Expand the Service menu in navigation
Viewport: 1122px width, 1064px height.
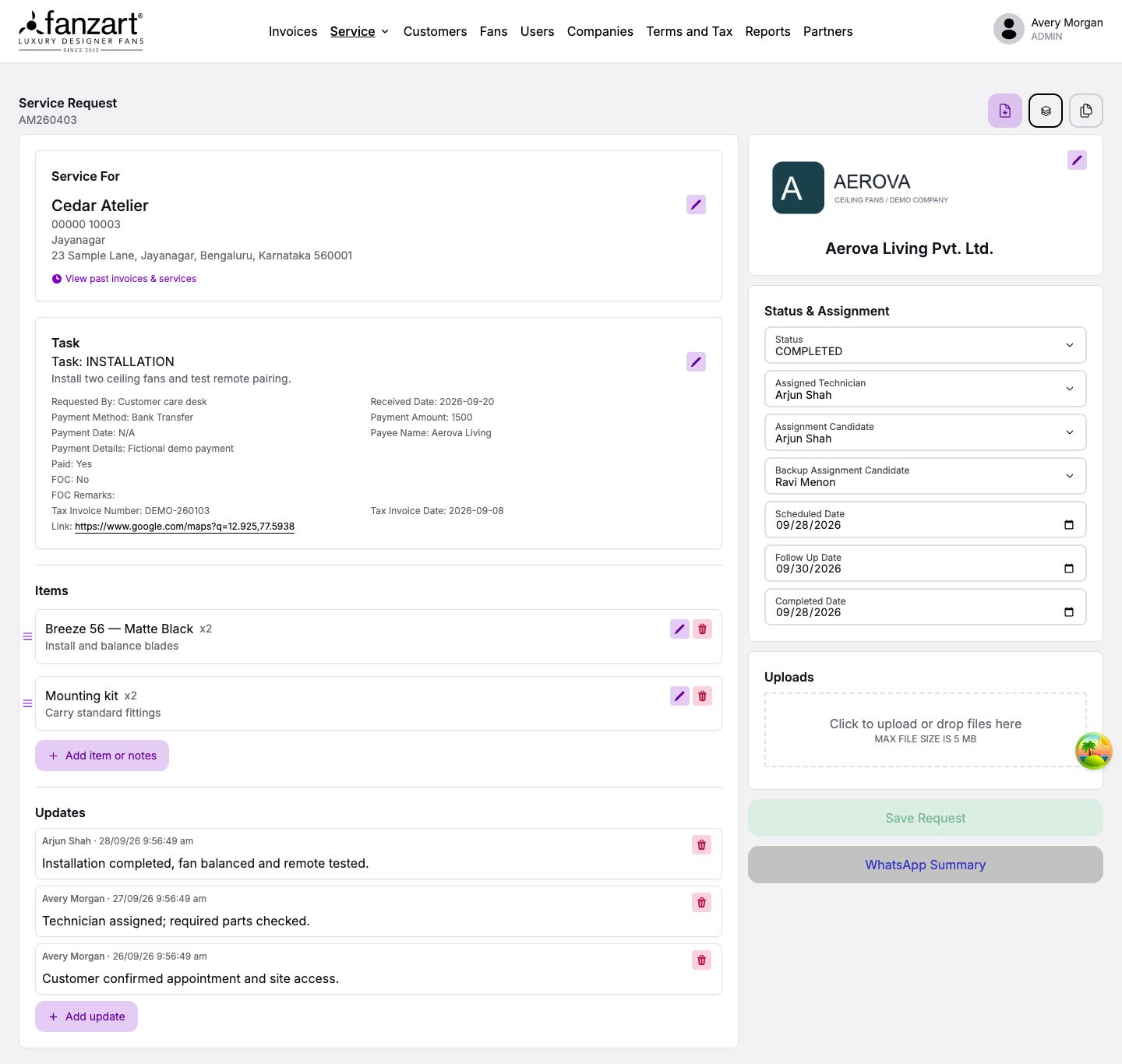(x=359, y=31)
